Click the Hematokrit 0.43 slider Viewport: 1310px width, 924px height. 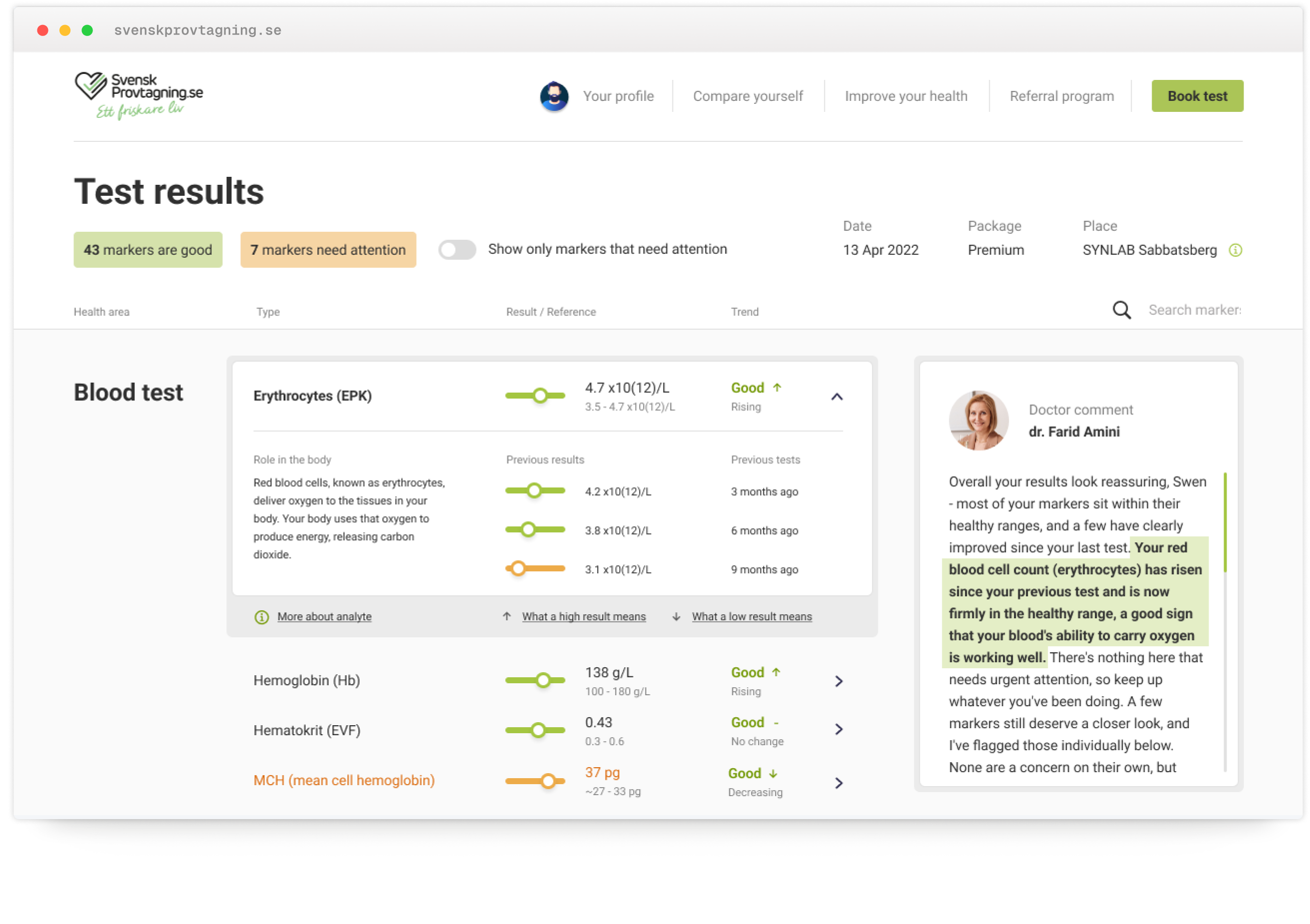pos(535,731)
